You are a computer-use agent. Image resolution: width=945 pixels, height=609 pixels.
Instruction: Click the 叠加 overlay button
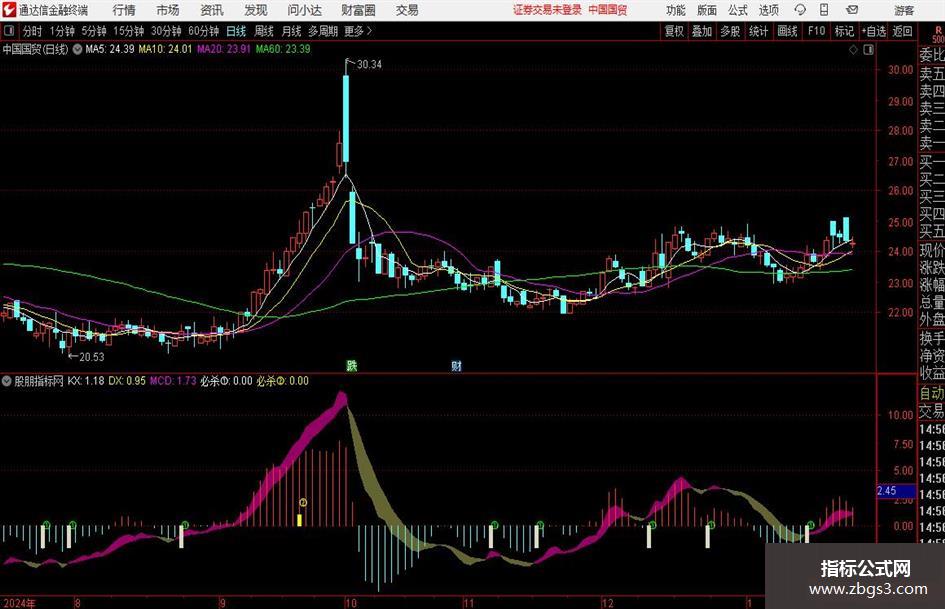(x=702, y=31)
